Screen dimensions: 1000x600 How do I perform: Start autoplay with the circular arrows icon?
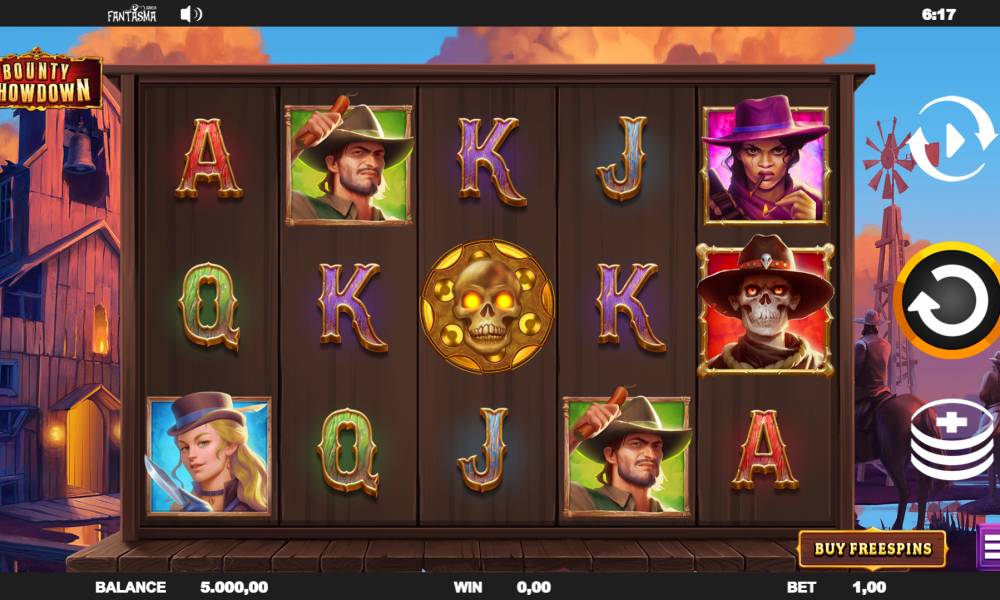[952, 139]
